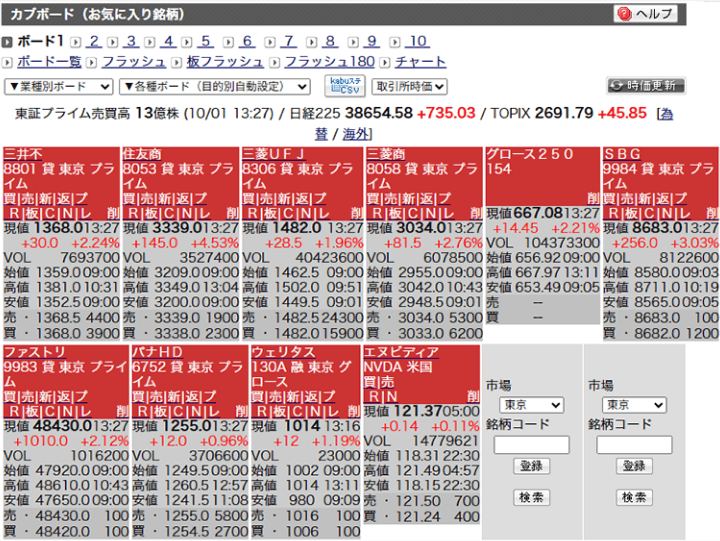Open the チャート link
Viewport: 720px width, 541px height.
tap(420, 62)
